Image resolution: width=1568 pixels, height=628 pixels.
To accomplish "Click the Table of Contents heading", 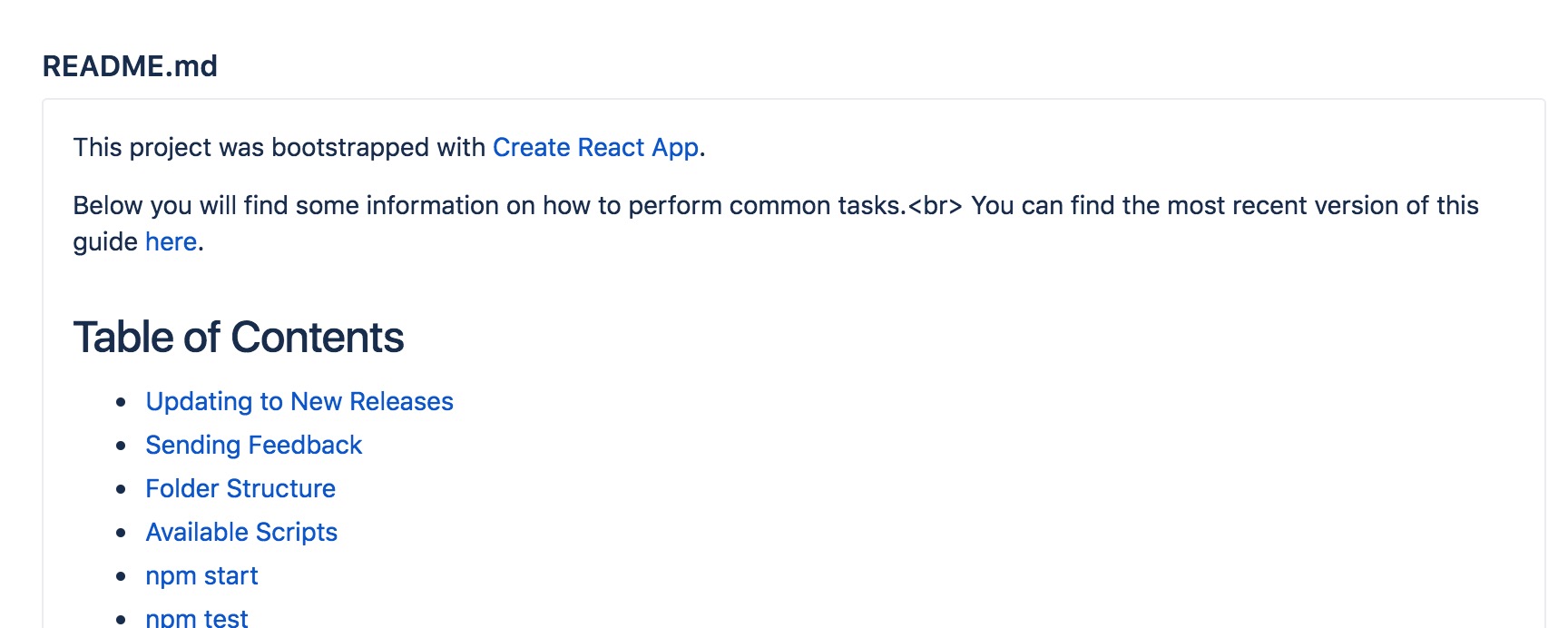I will (x=239, y=338).
